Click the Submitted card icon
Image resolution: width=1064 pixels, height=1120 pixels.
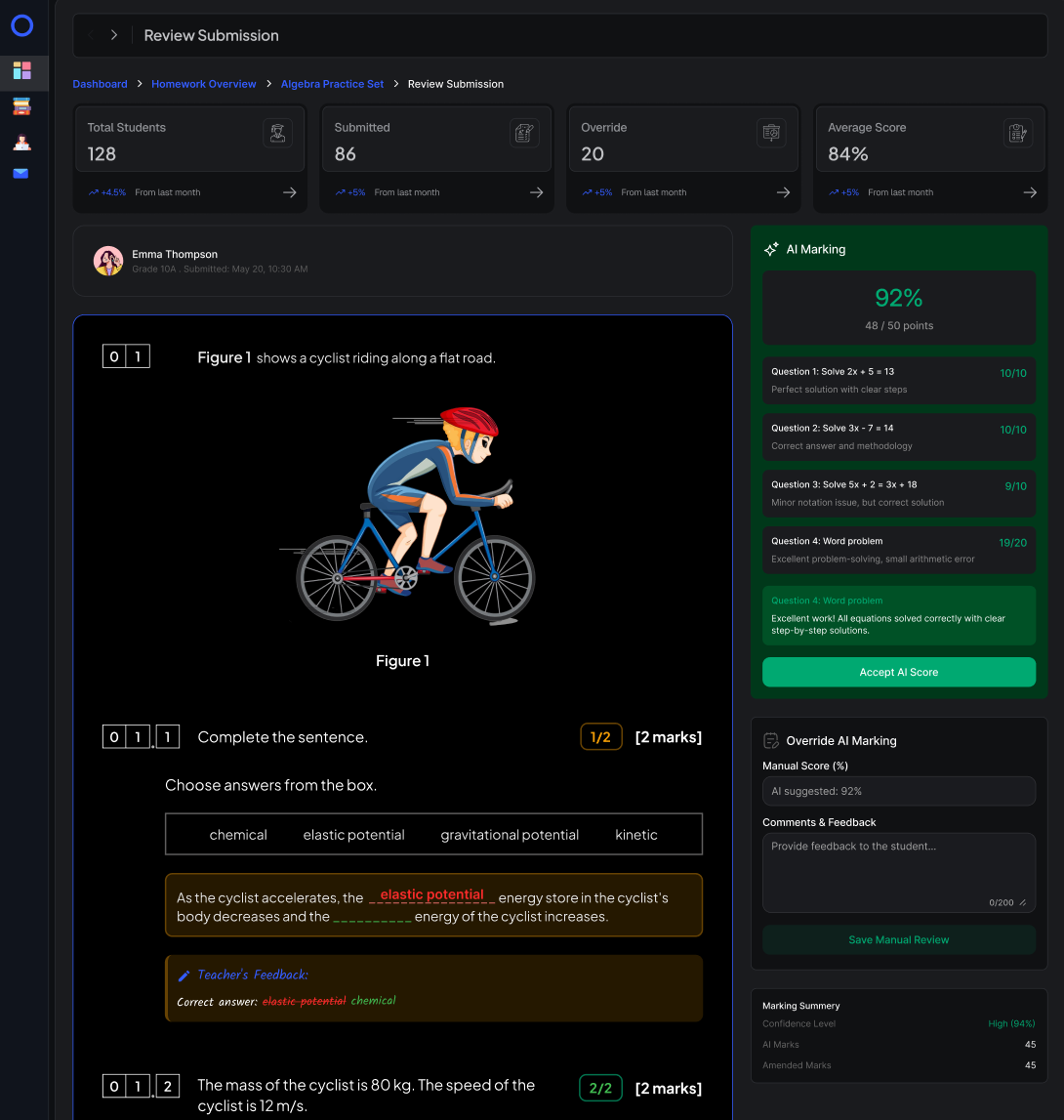click(524, 133)
